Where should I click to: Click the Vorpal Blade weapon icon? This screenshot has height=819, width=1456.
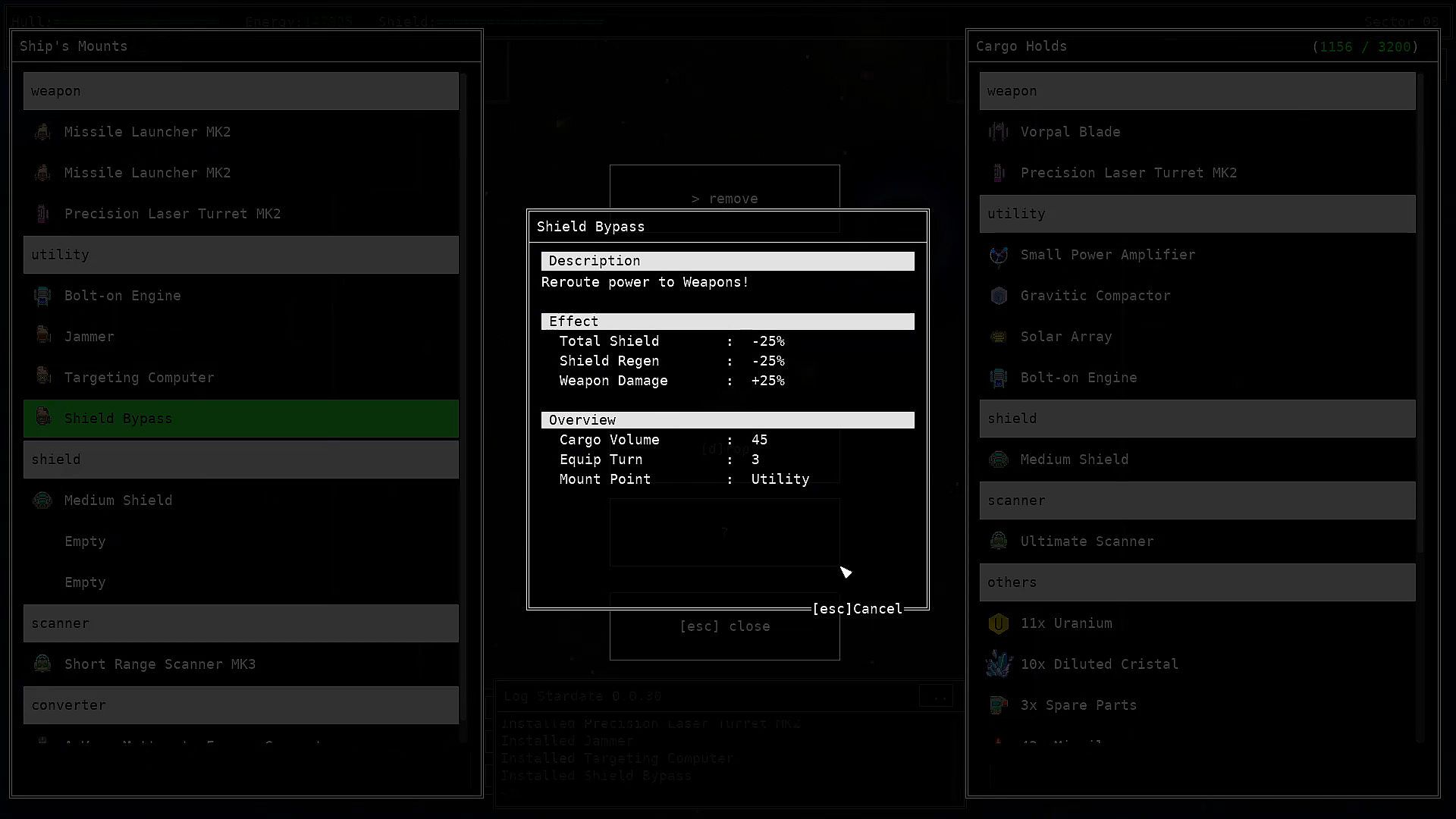coord(999,132)
